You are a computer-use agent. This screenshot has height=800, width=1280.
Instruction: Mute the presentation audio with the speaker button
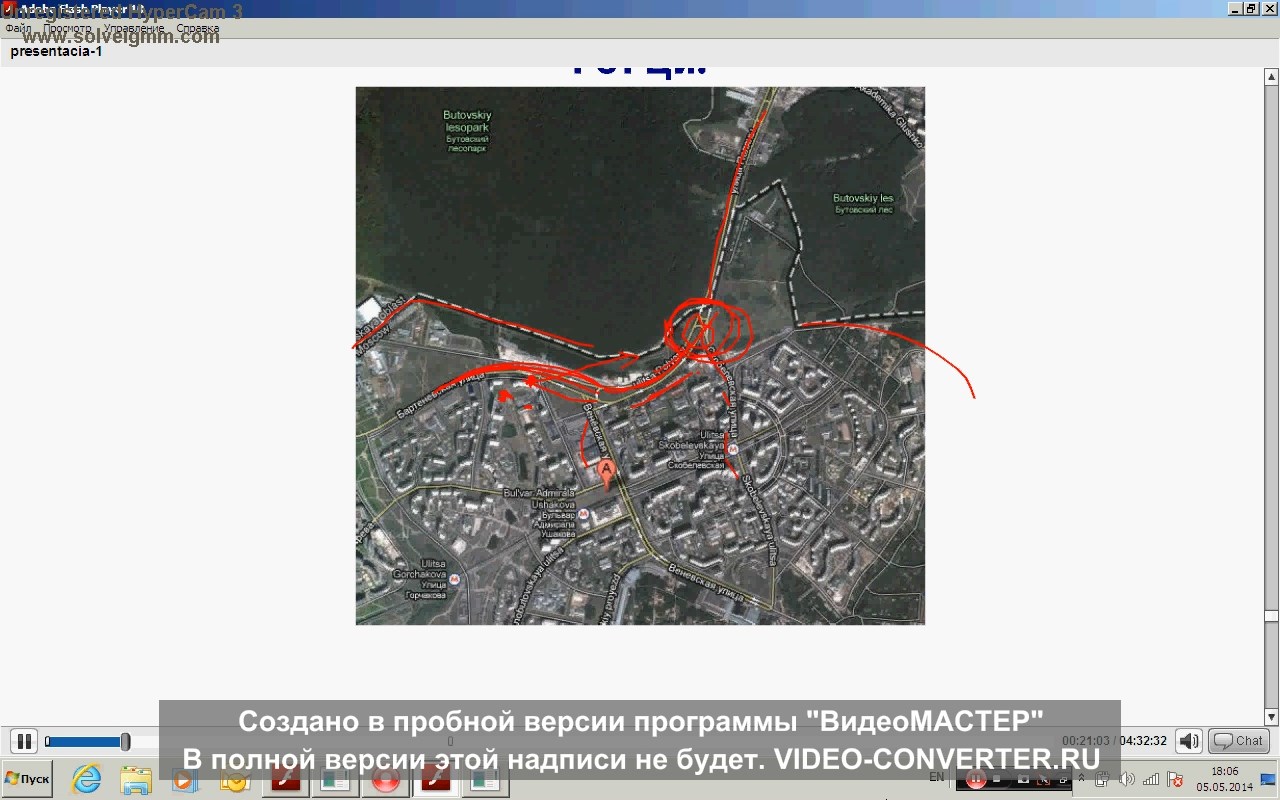[x=1188, y=741]
